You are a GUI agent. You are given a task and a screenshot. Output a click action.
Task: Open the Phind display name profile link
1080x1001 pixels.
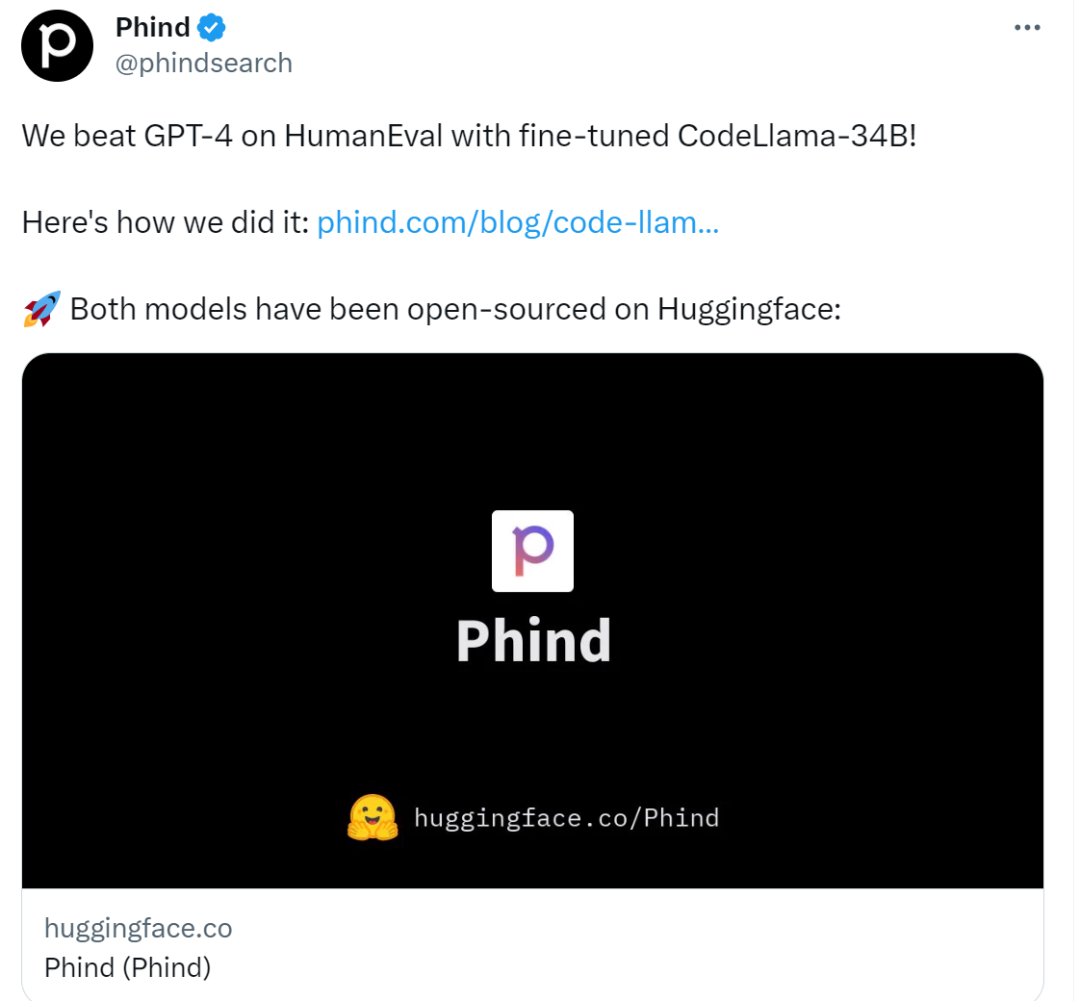[x=152, y=27]
